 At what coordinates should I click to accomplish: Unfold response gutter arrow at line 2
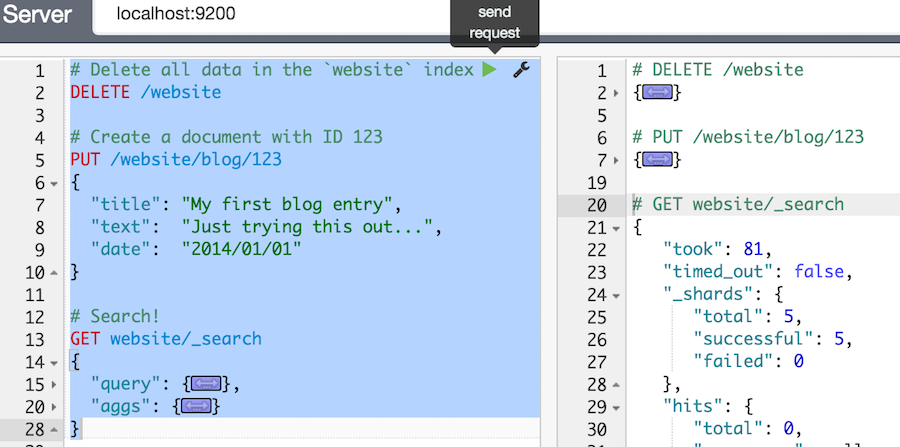tap(616, 93)
